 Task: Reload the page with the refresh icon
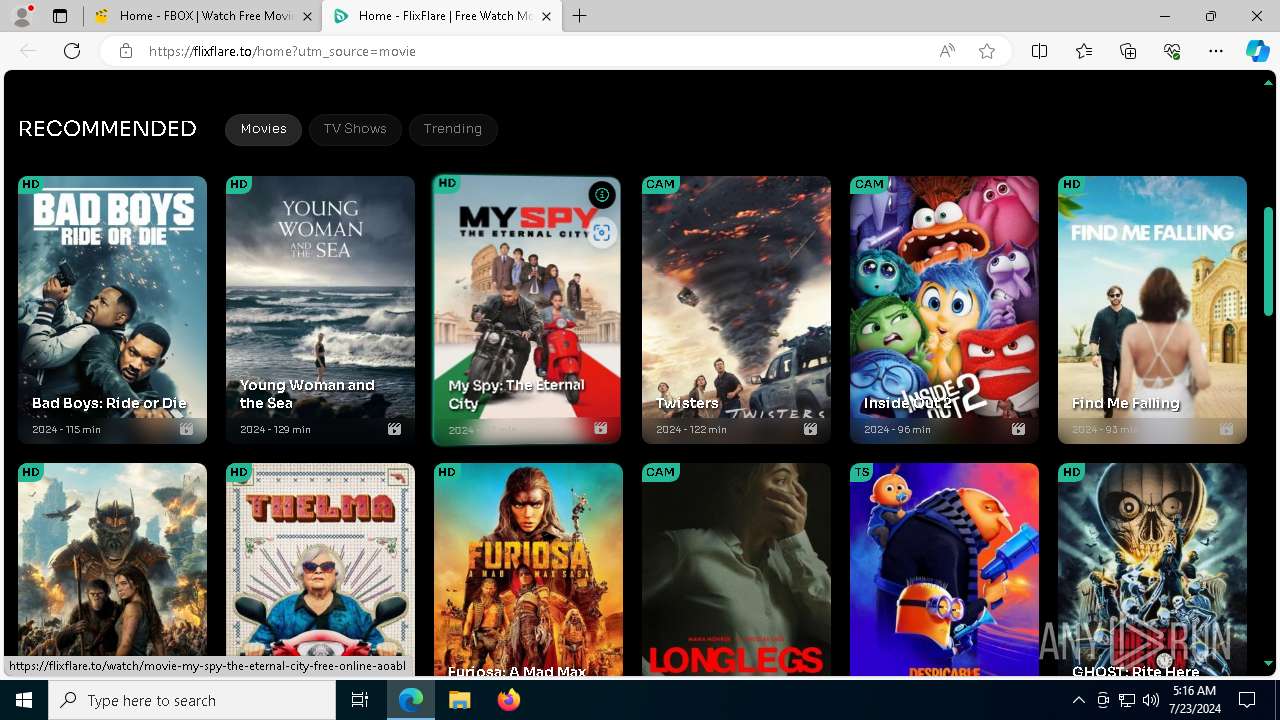pos(72,51)
